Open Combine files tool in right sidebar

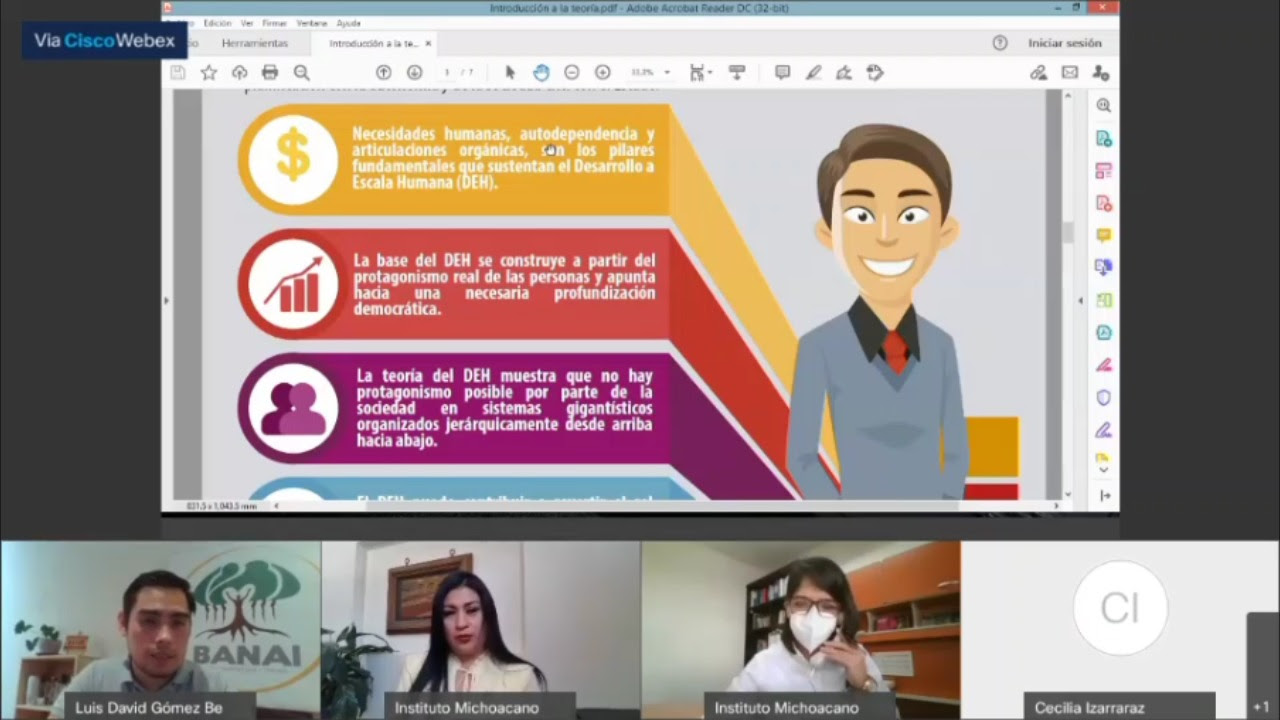[1104, 267]
